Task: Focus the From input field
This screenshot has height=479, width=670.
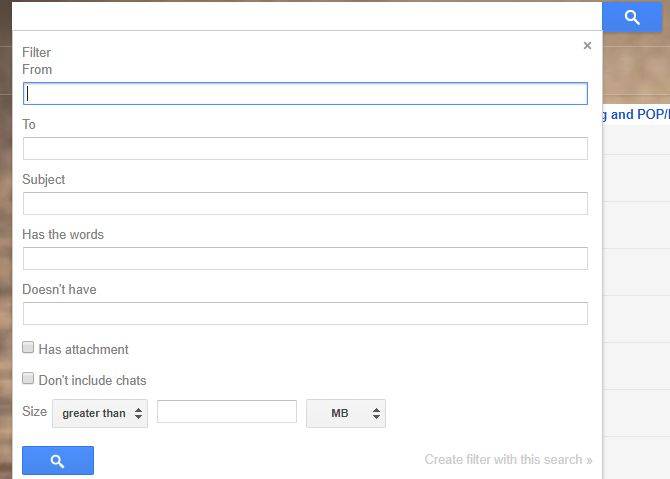Action: tap(305, 94)
